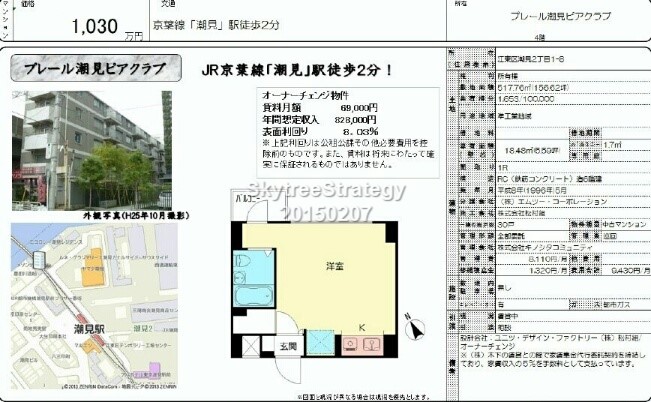Click the washbasin symbol in the bathroom
Screen dimensions: 651x402
pyautogui.click(x=240, y=277)
